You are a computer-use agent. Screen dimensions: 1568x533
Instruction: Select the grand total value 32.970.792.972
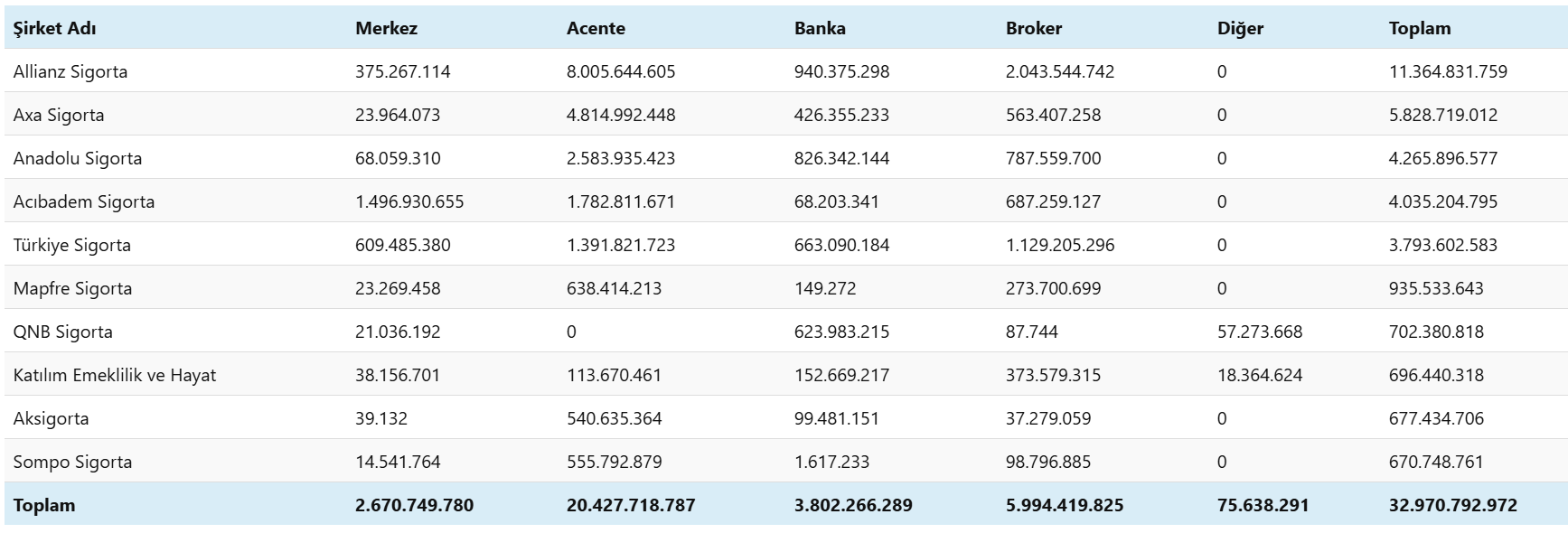pos(1452,505)
